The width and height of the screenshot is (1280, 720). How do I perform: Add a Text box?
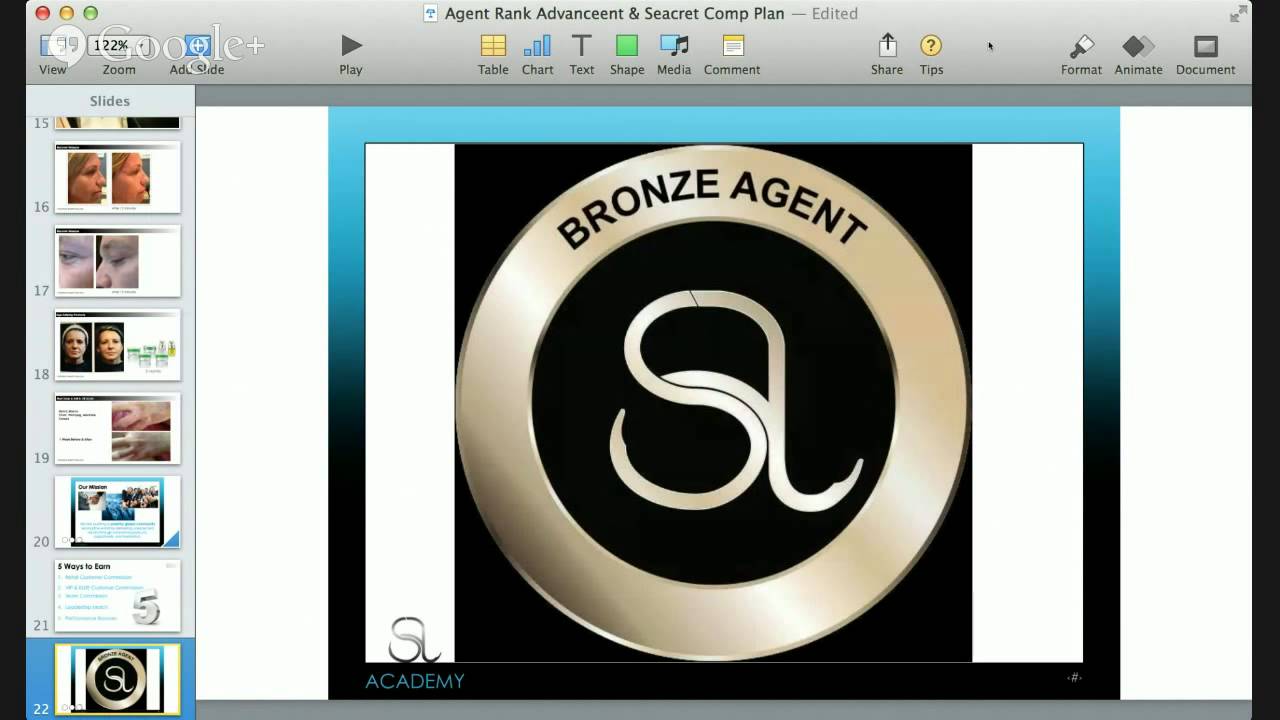(582, 54)
